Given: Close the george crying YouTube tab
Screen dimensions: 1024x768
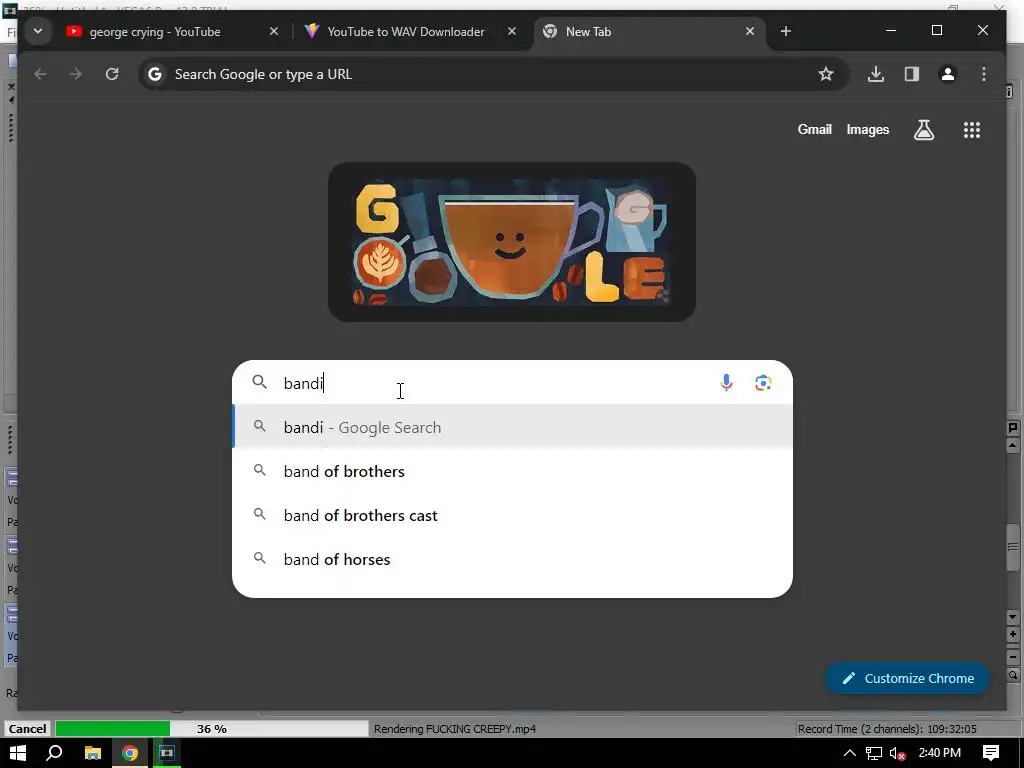Looking at the screenshot, I should [x=274, y=31].
